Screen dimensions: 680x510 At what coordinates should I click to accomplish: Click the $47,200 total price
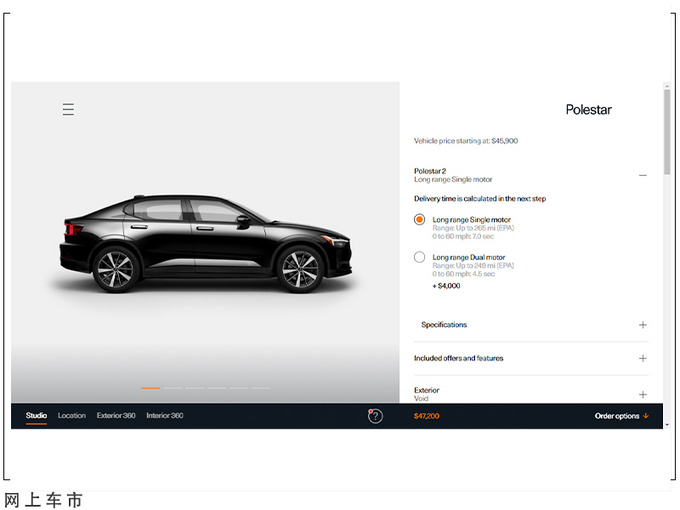point(428,416)
